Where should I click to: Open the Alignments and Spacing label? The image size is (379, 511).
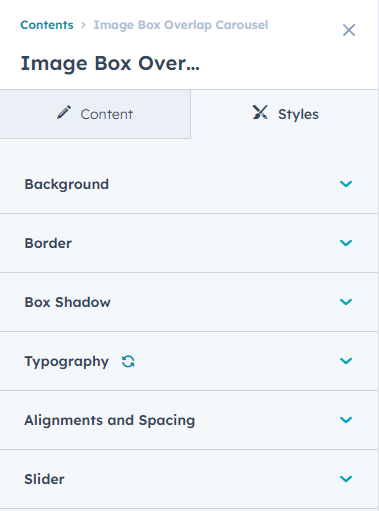[110, 421]
